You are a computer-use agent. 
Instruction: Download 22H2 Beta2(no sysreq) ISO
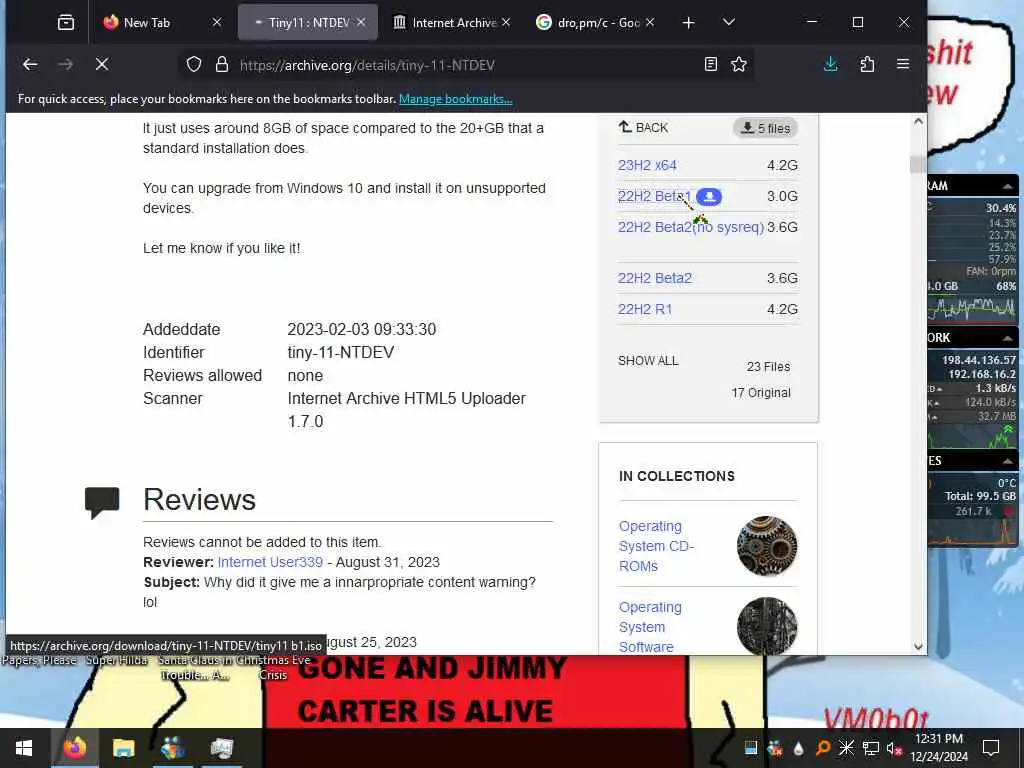point(691,227)
